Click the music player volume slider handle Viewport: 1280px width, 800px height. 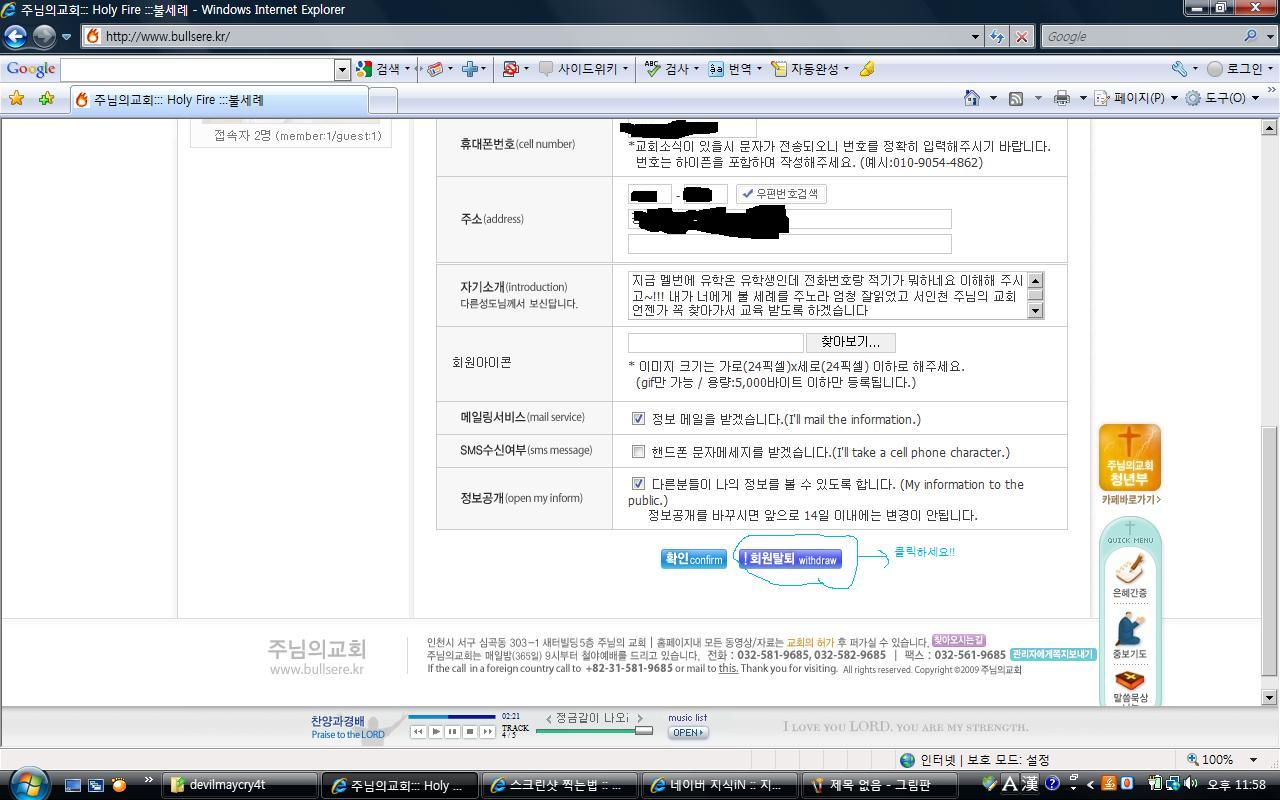644,730
